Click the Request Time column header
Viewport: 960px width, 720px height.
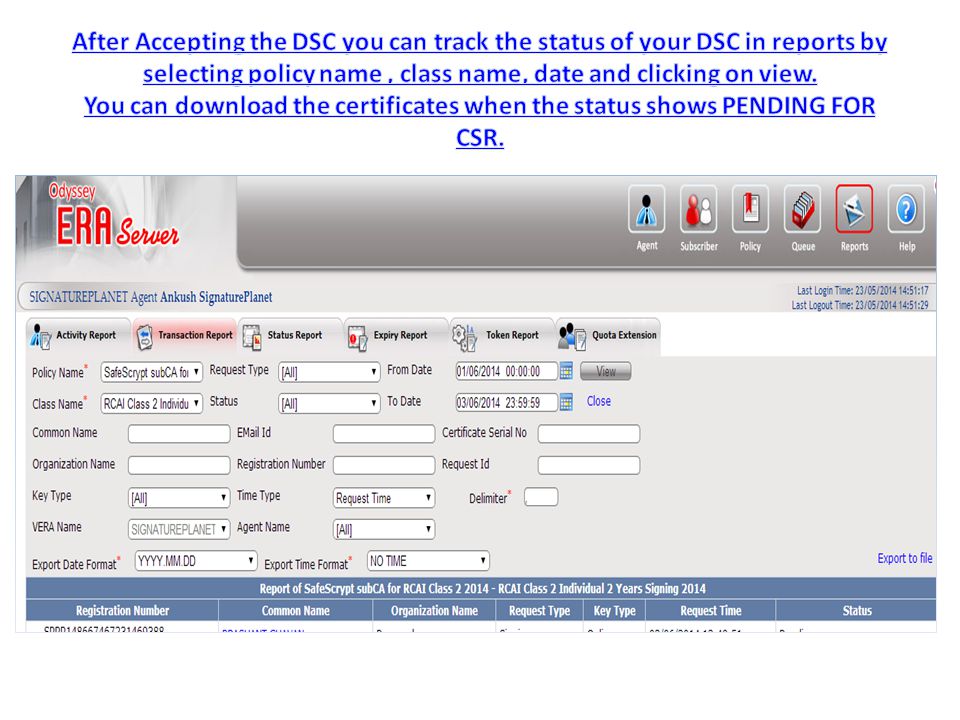click(711, 610)
